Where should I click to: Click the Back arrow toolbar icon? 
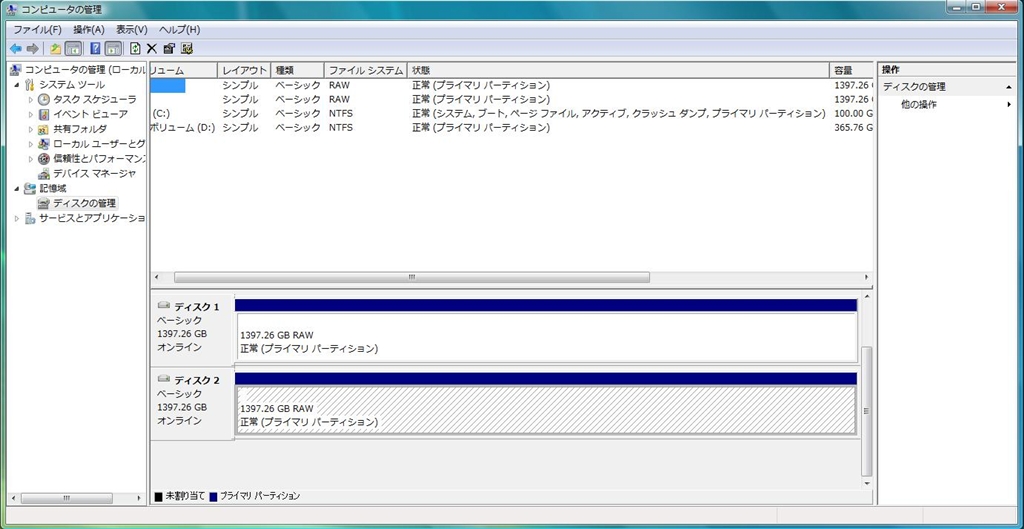coord(16,48)
